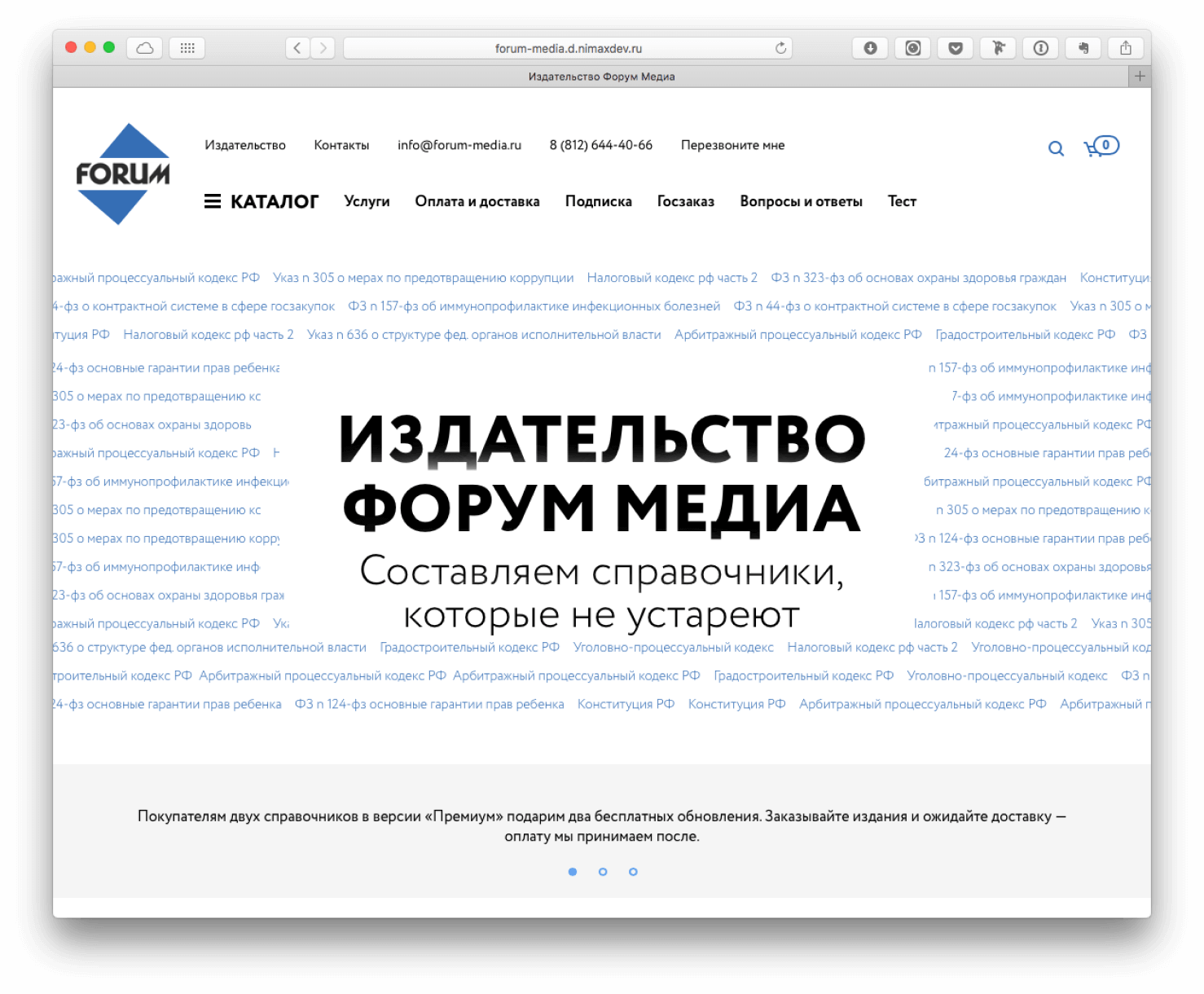Open the Тест menu item
Image resolution: width=1204 pixels, height=994 pixels.
point(902,201)
